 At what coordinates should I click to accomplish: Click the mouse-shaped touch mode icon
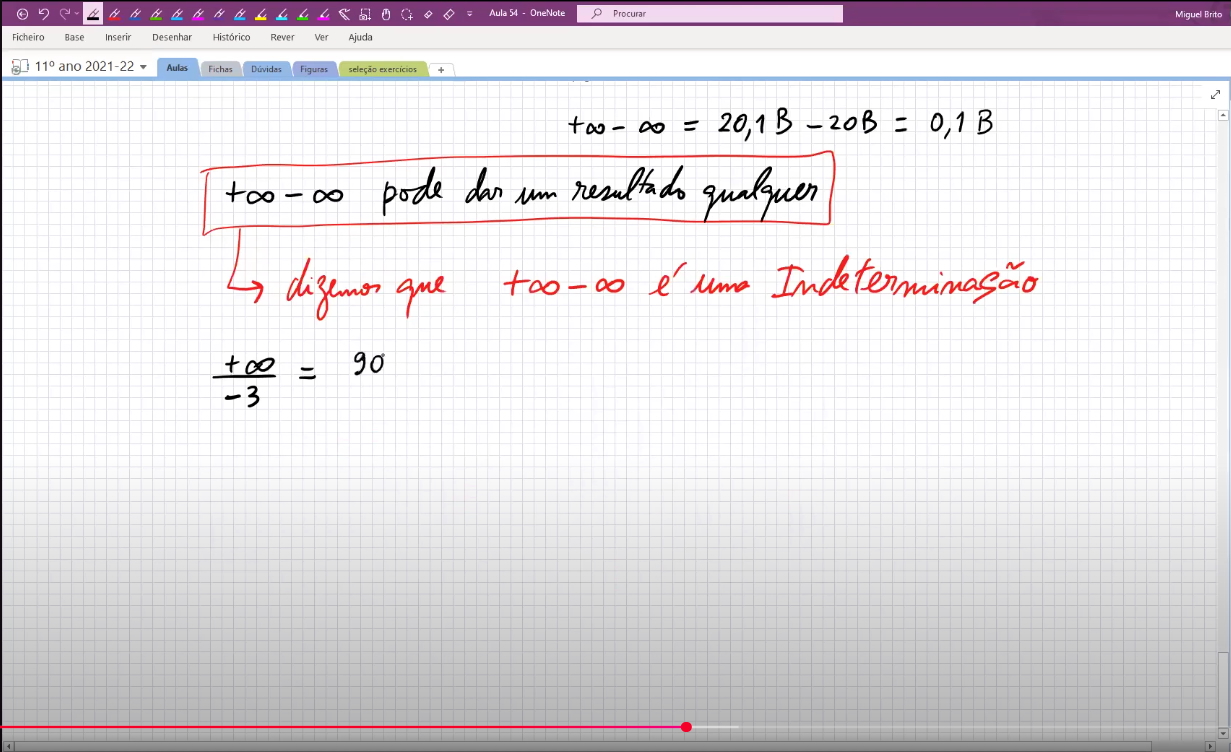(x=386, y=14)
